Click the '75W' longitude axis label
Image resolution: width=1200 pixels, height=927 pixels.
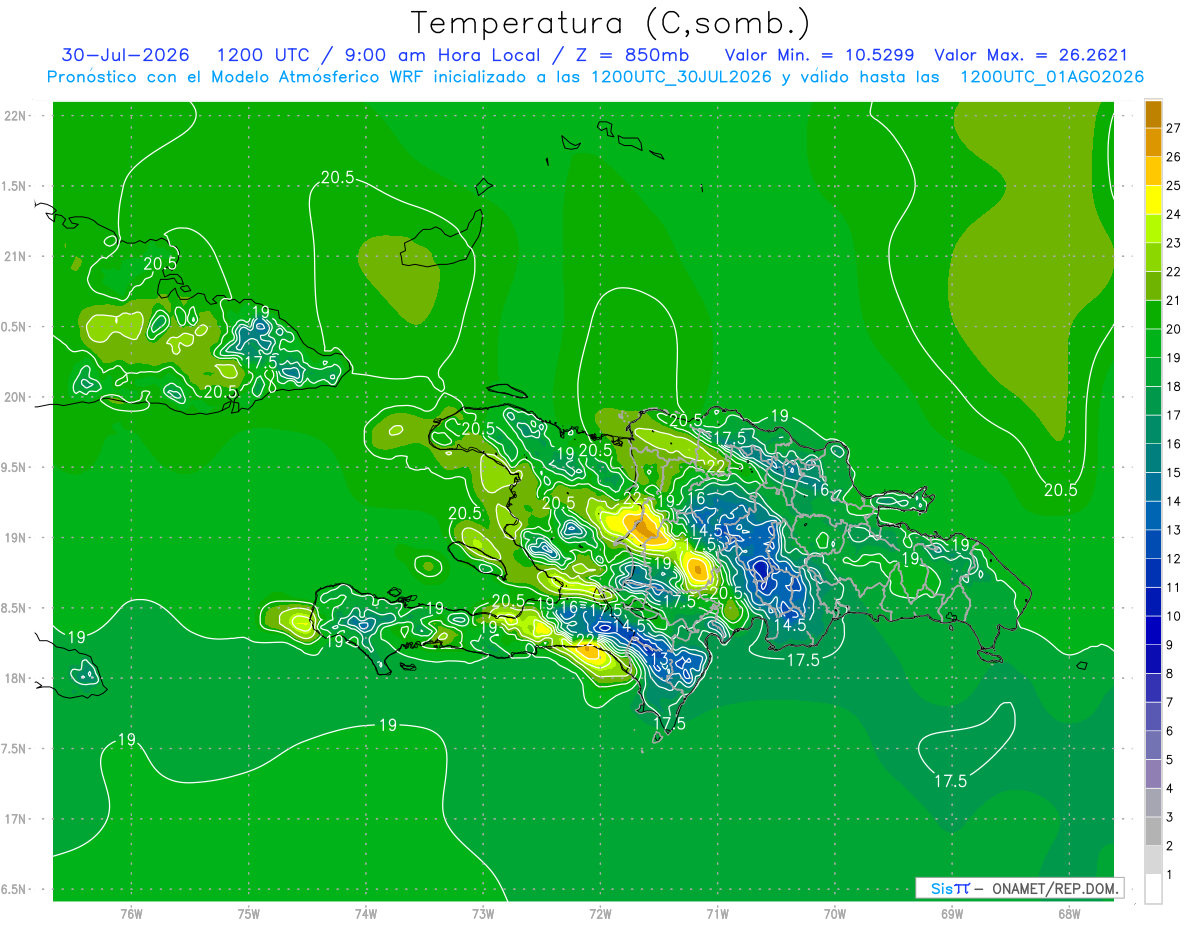click(x=249, y=914)
